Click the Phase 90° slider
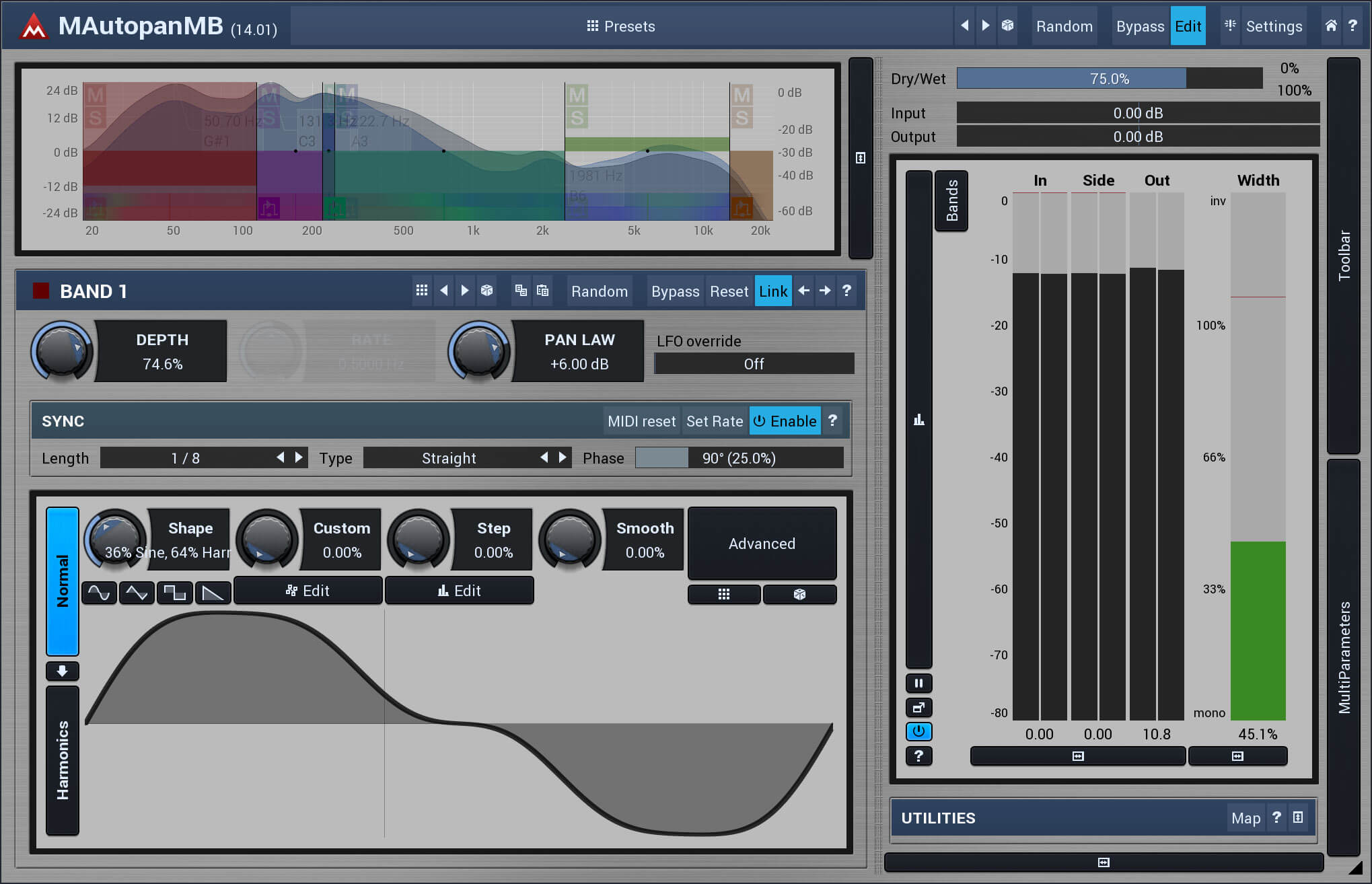Screen dimensions: 1372x884 point(739,458)
